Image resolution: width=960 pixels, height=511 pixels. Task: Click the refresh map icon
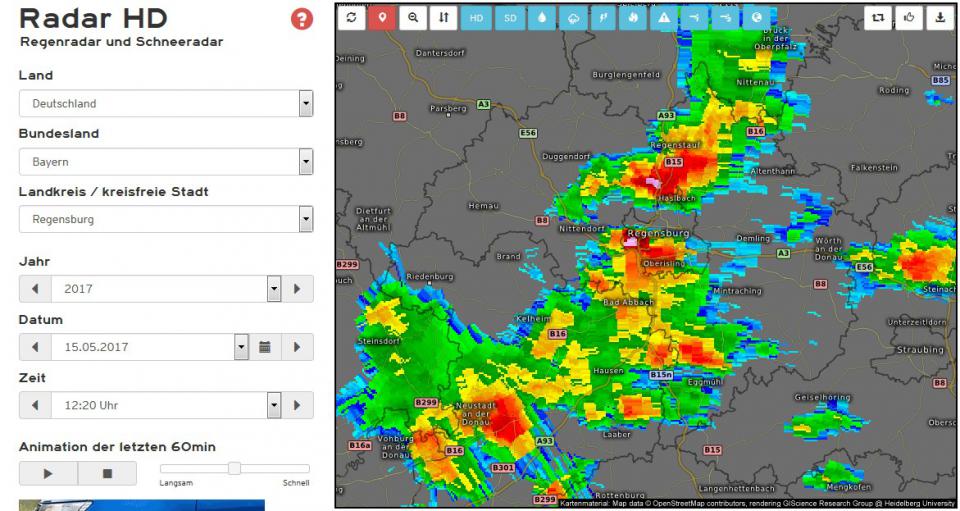click(x=351, y=18)
